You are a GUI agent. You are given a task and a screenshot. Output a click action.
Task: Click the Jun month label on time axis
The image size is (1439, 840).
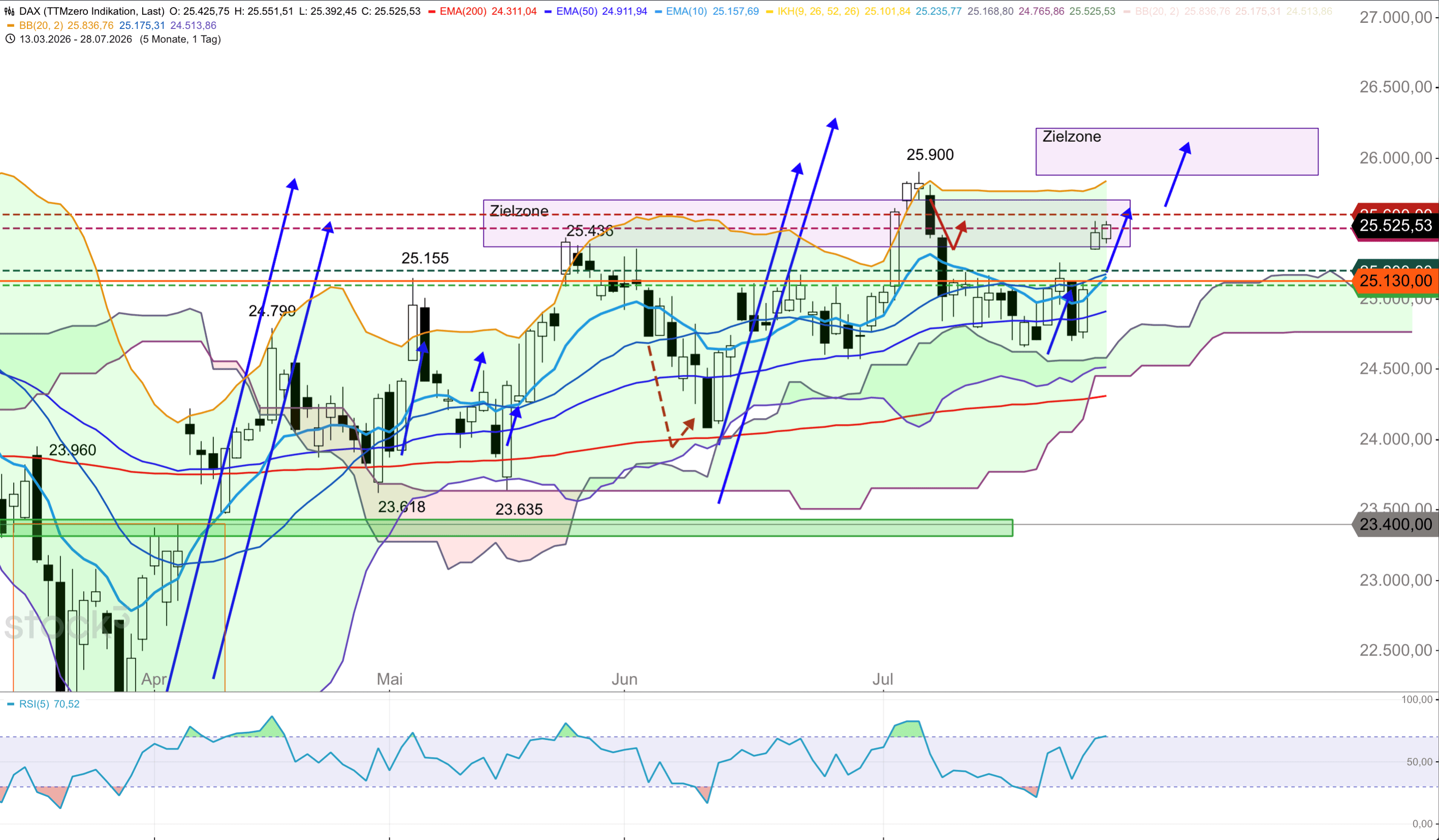click(624, 679)
